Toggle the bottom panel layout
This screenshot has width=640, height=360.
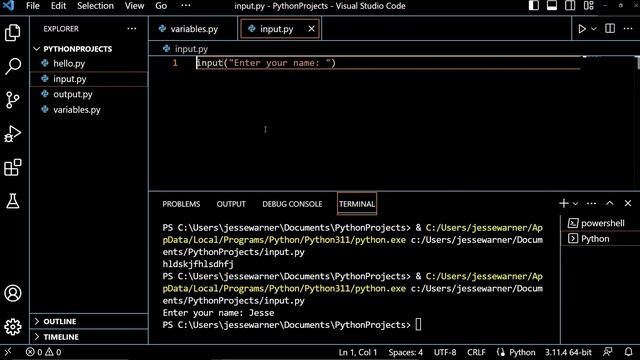tap(552, 6)
